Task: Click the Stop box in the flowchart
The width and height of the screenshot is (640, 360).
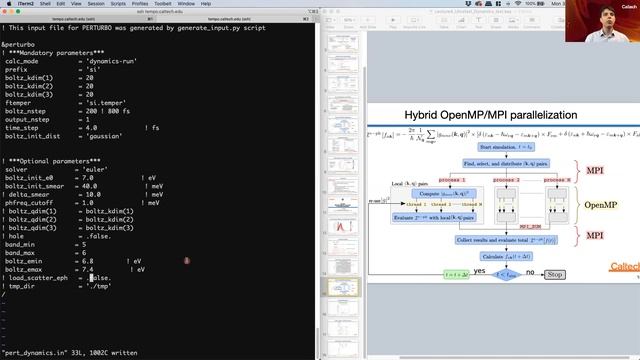Action: [x=555, y=275]
